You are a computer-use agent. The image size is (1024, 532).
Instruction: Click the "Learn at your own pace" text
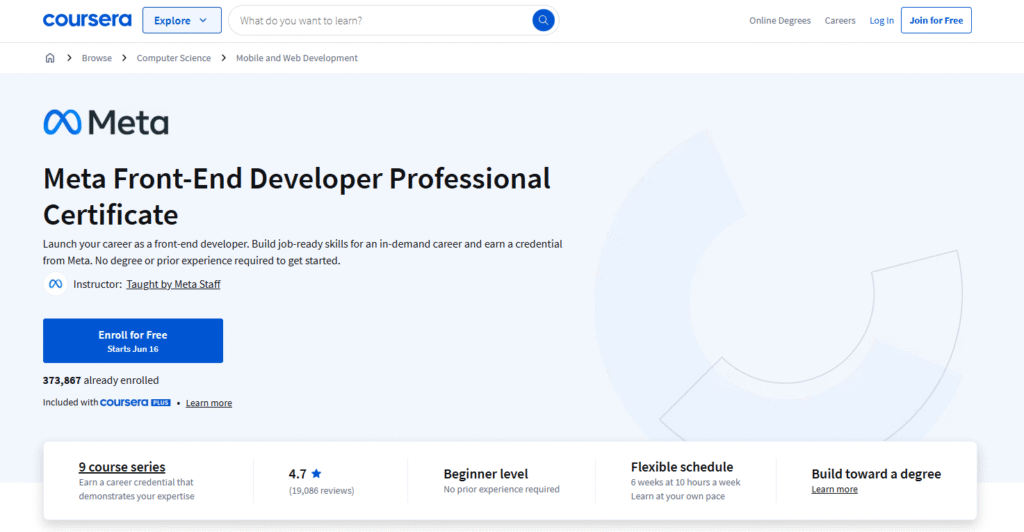[678, 496]
